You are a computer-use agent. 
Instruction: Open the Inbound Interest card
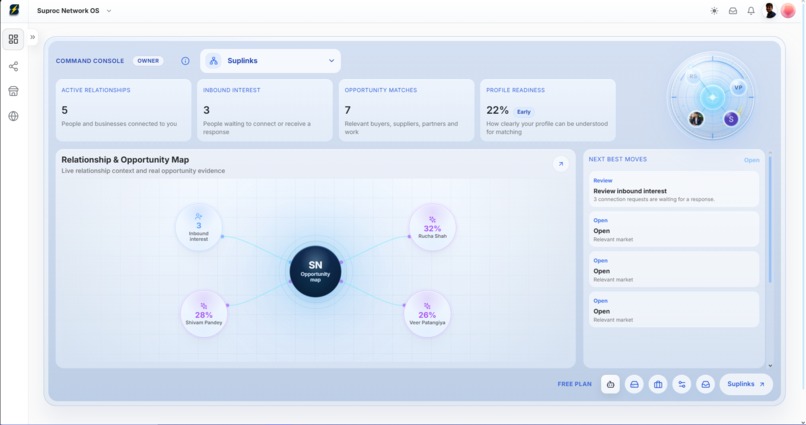[265, 110]
